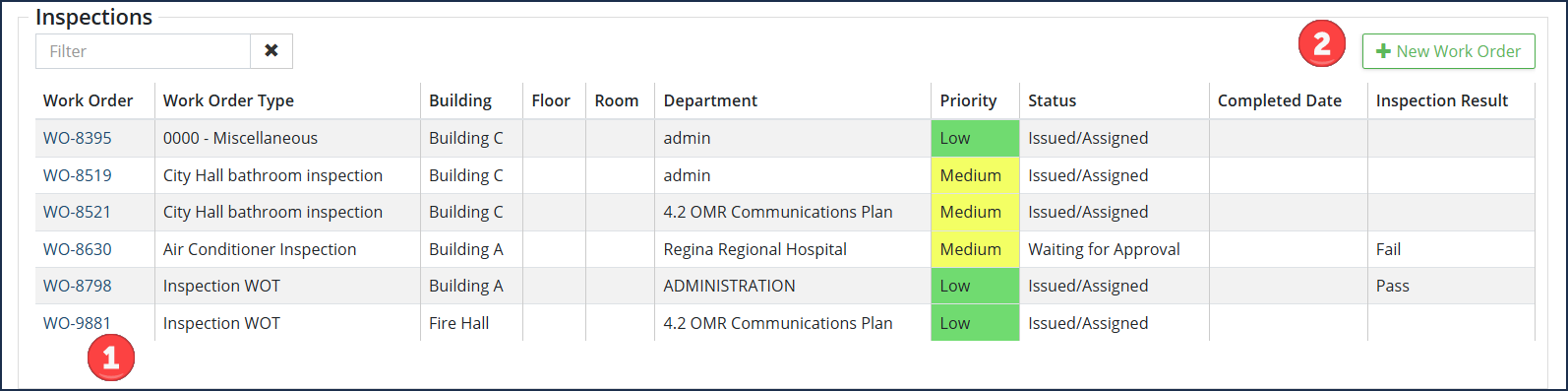
Task: Sort by Department column header
Action: coord(710,100)
